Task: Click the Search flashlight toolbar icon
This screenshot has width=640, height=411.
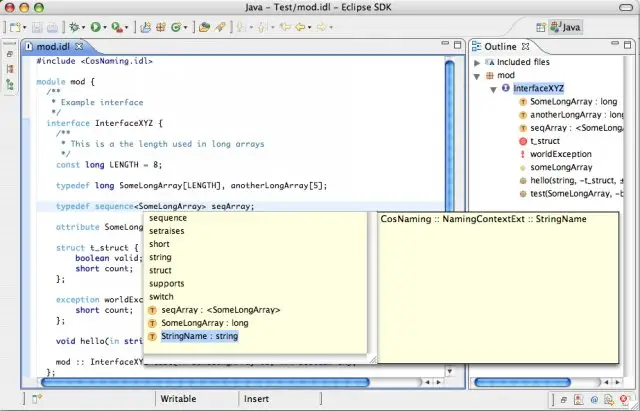Action: pyautogui.click(x=220, y=27)
